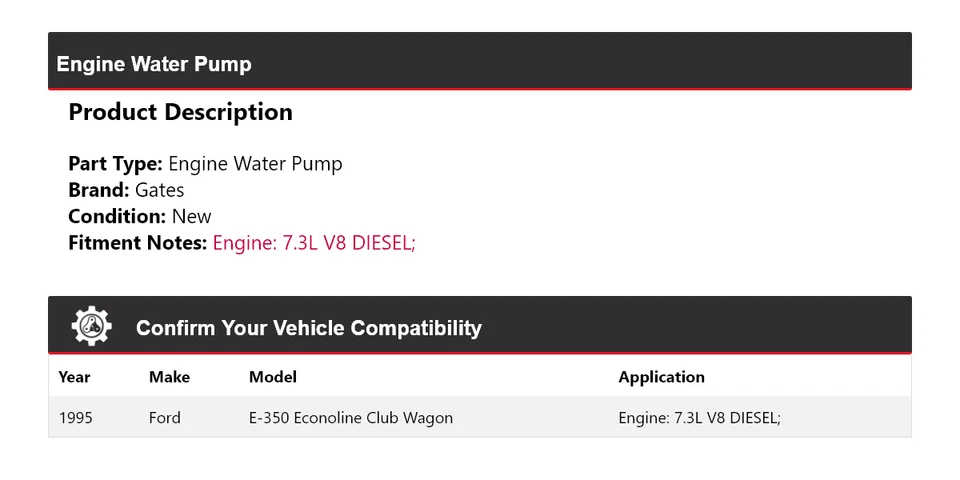960x480 pixels.
Task: Select the Ford make cell
Action: pos(165,418)
